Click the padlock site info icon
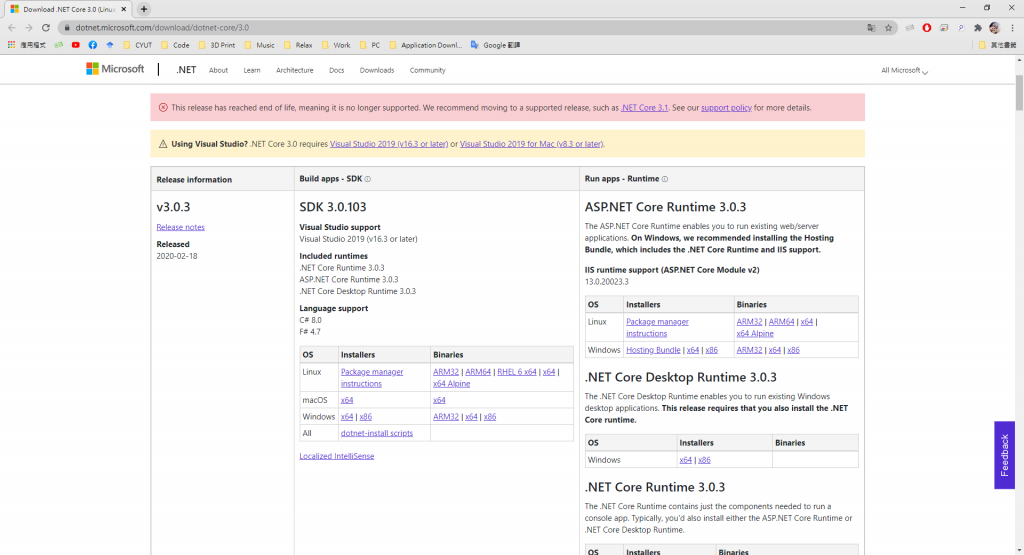This screenshot has width=1024, height=555. coord(67,27)
